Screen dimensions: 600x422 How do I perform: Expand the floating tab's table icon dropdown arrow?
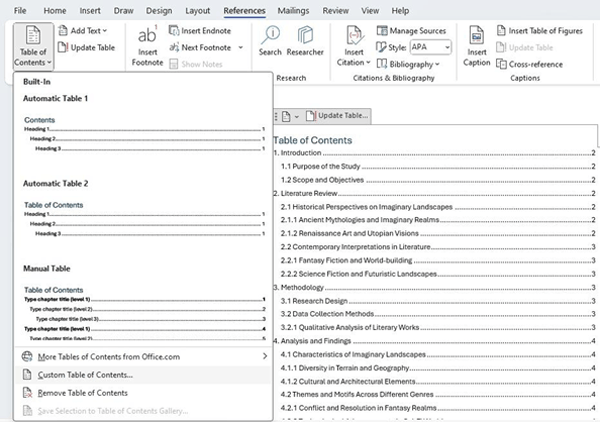[297, 116]
